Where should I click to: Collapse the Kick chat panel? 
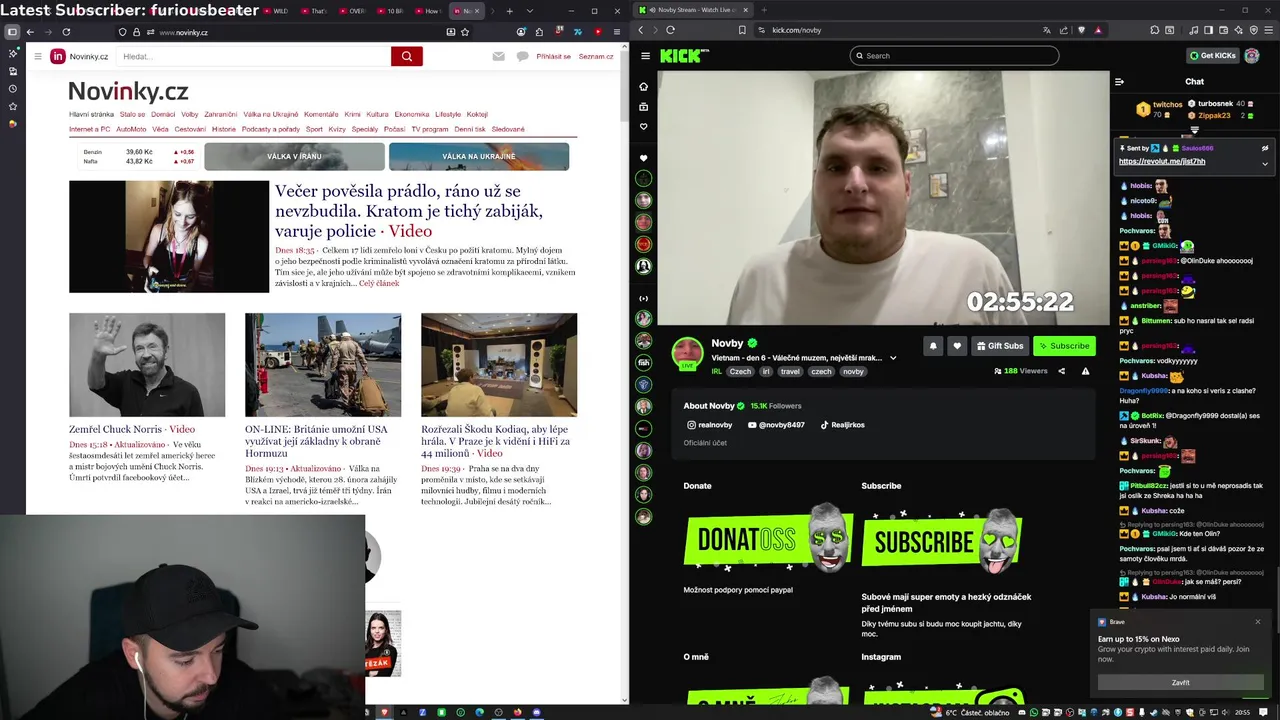(1119, 82)
